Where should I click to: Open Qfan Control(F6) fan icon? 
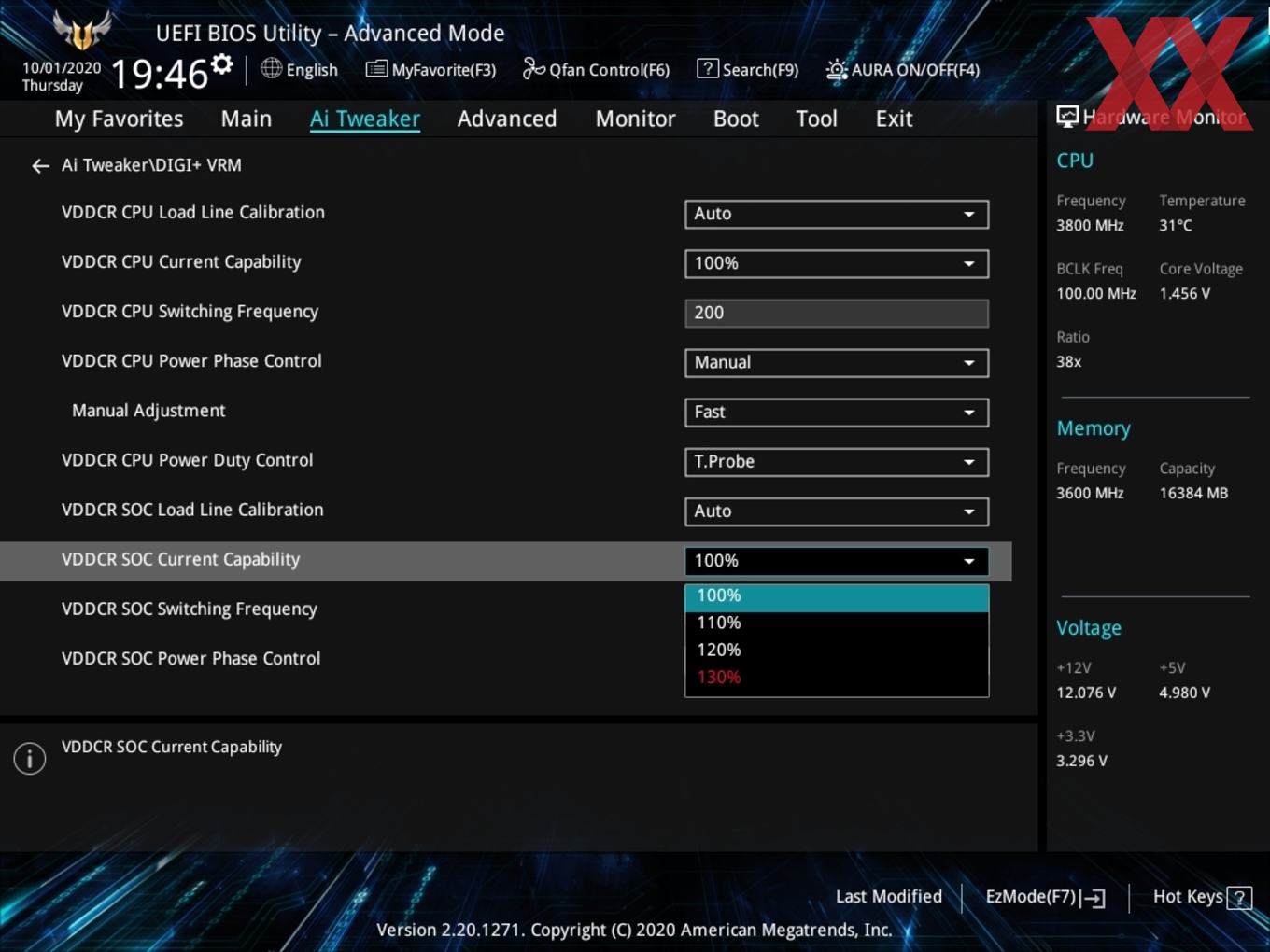point(533,68)
